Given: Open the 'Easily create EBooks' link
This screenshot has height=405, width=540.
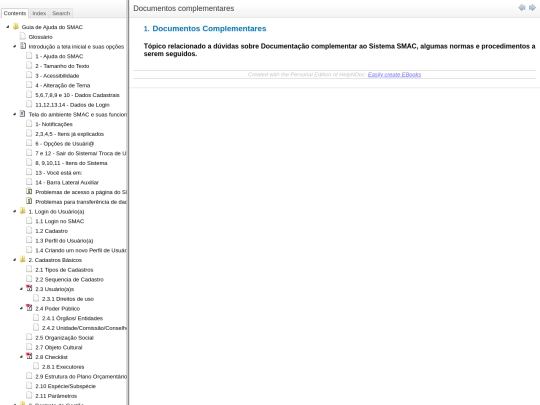Looking at the screenshot, I should coord(394,74).
